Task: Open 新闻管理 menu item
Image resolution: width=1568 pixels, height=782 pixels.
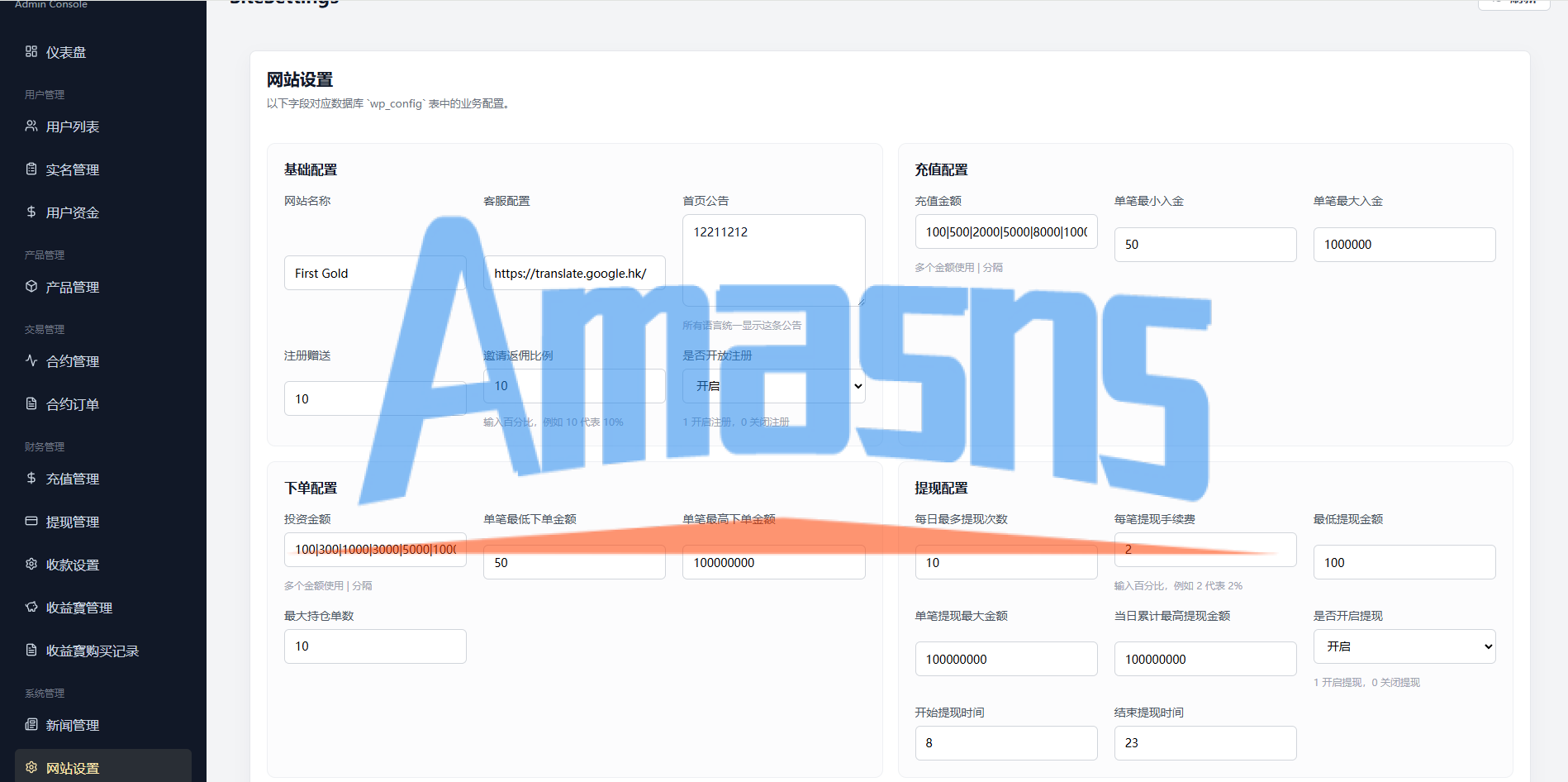Action: 103,725
